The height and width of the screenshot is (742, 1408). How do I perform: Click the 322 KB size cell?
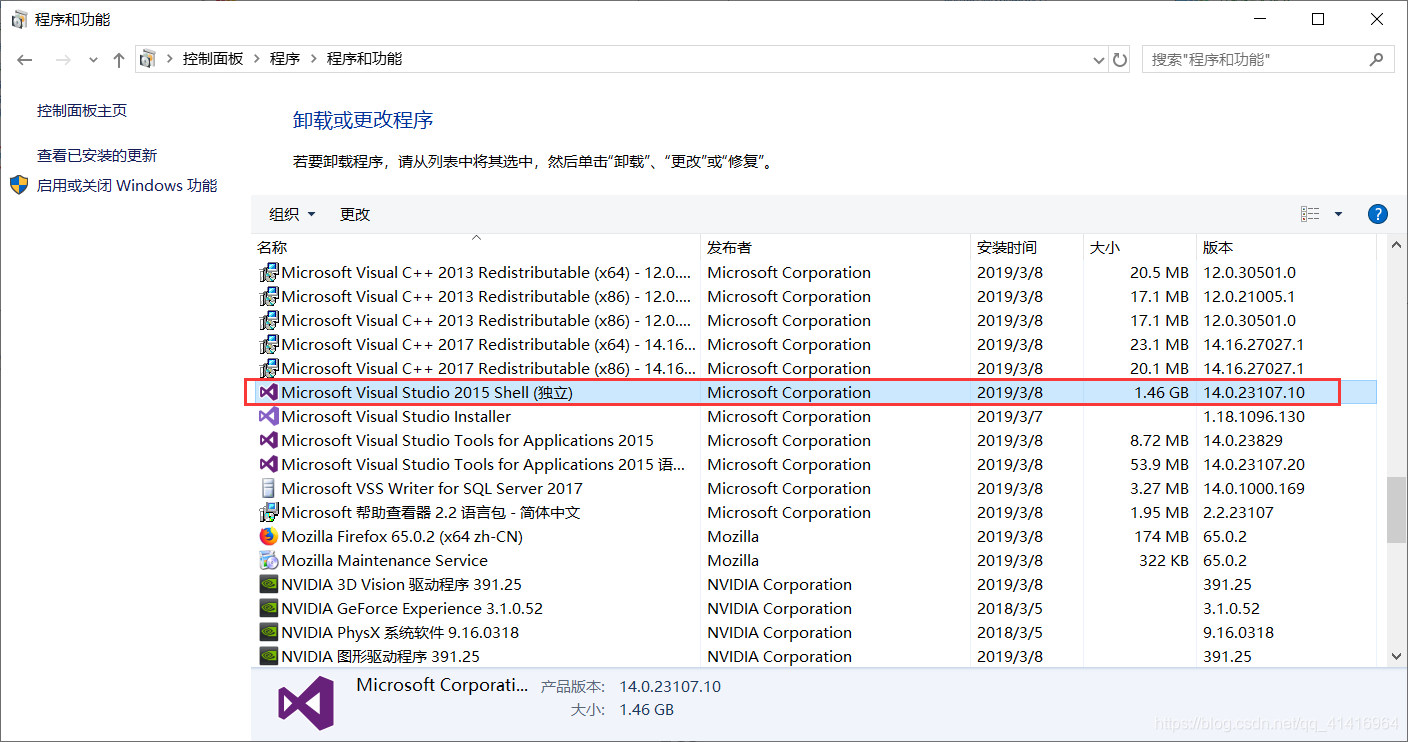coord(1164,560)
